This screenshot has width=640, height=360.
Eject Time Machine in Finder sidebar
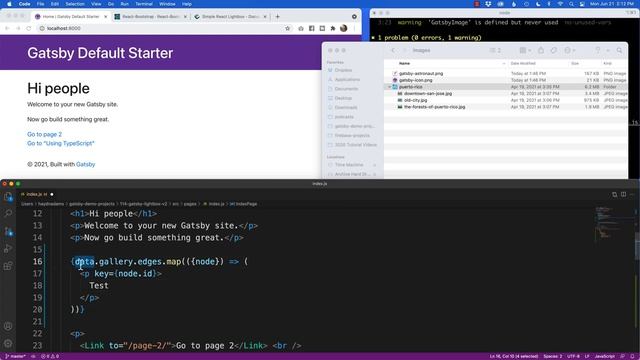coord(374,165)
